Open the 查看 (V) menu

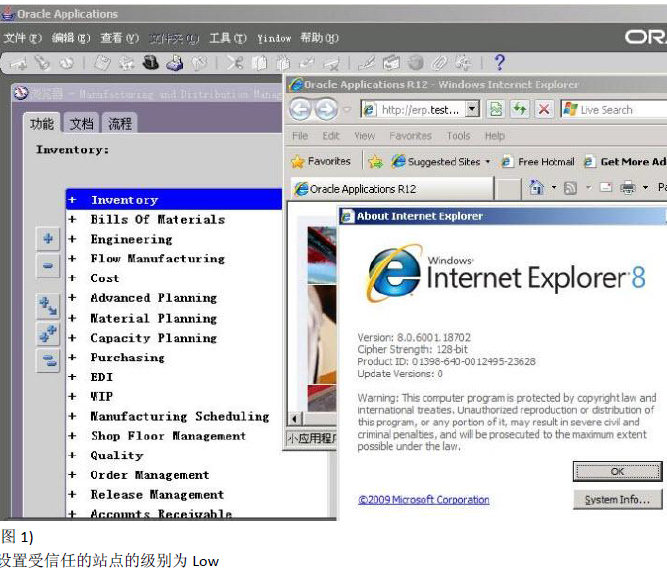point(120,38)
